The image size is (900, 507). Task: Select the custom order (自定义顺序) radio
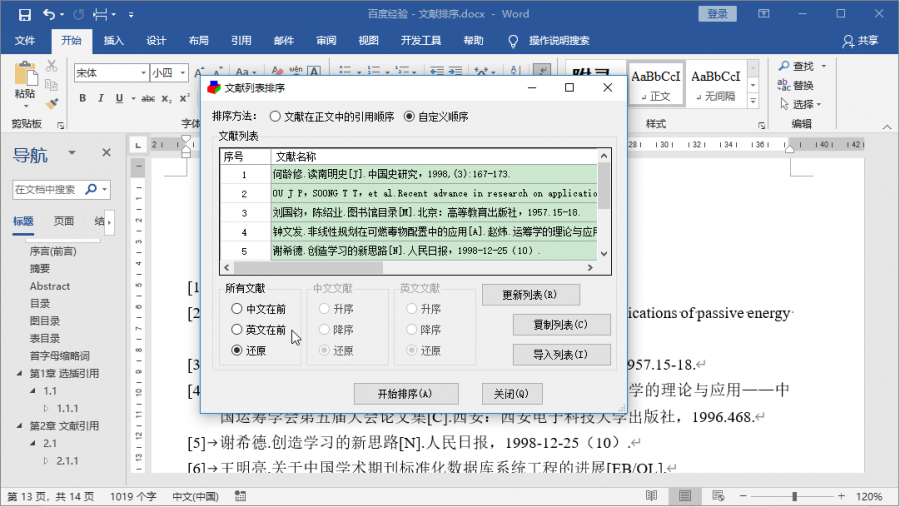click(x=409, y=117)
